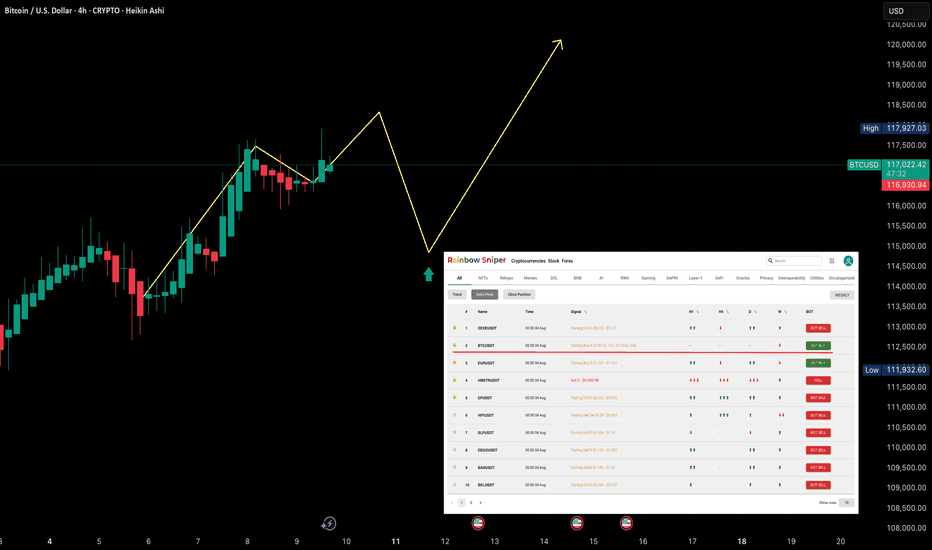The image size is (932, 550).
Task: Go to next page arrow in pagination
Action: tap(480, 502)
